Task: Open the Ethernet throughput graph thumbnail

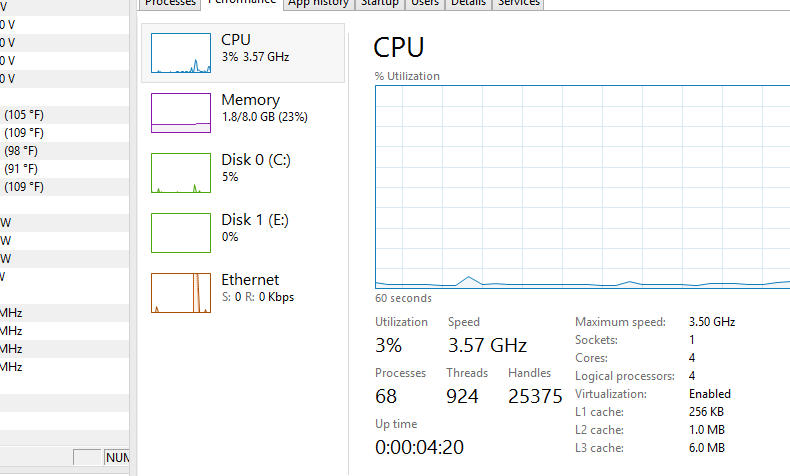Action: [x=181, y=292]
